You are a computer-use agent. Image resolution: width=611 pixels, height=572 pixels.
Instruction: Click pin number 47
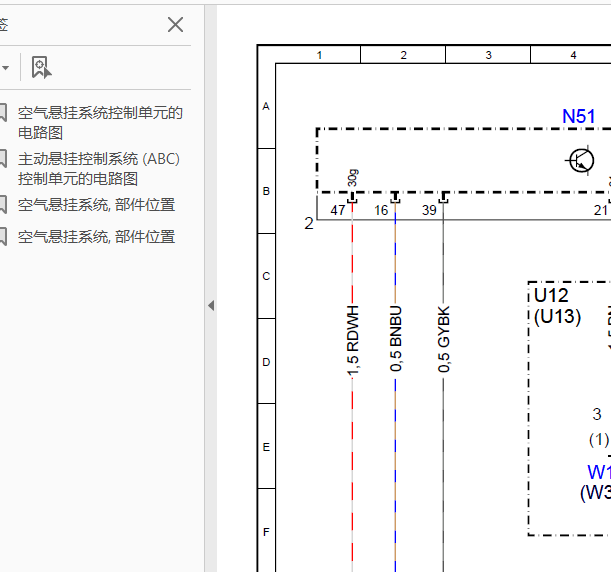click(x=338, y=210)
